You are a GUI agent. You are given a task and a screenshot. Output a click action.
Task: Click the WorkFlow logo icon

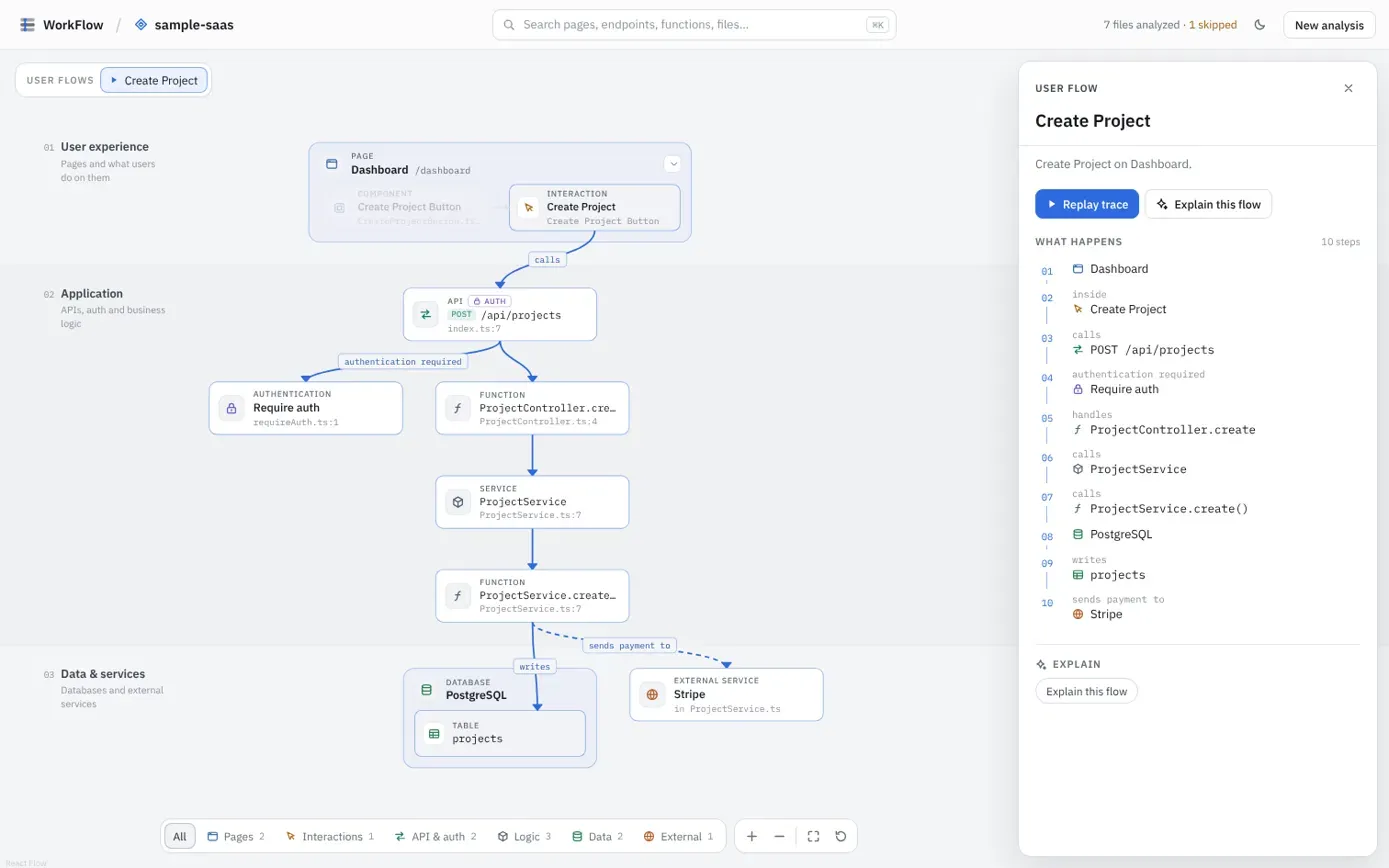[x=27, y=25]
